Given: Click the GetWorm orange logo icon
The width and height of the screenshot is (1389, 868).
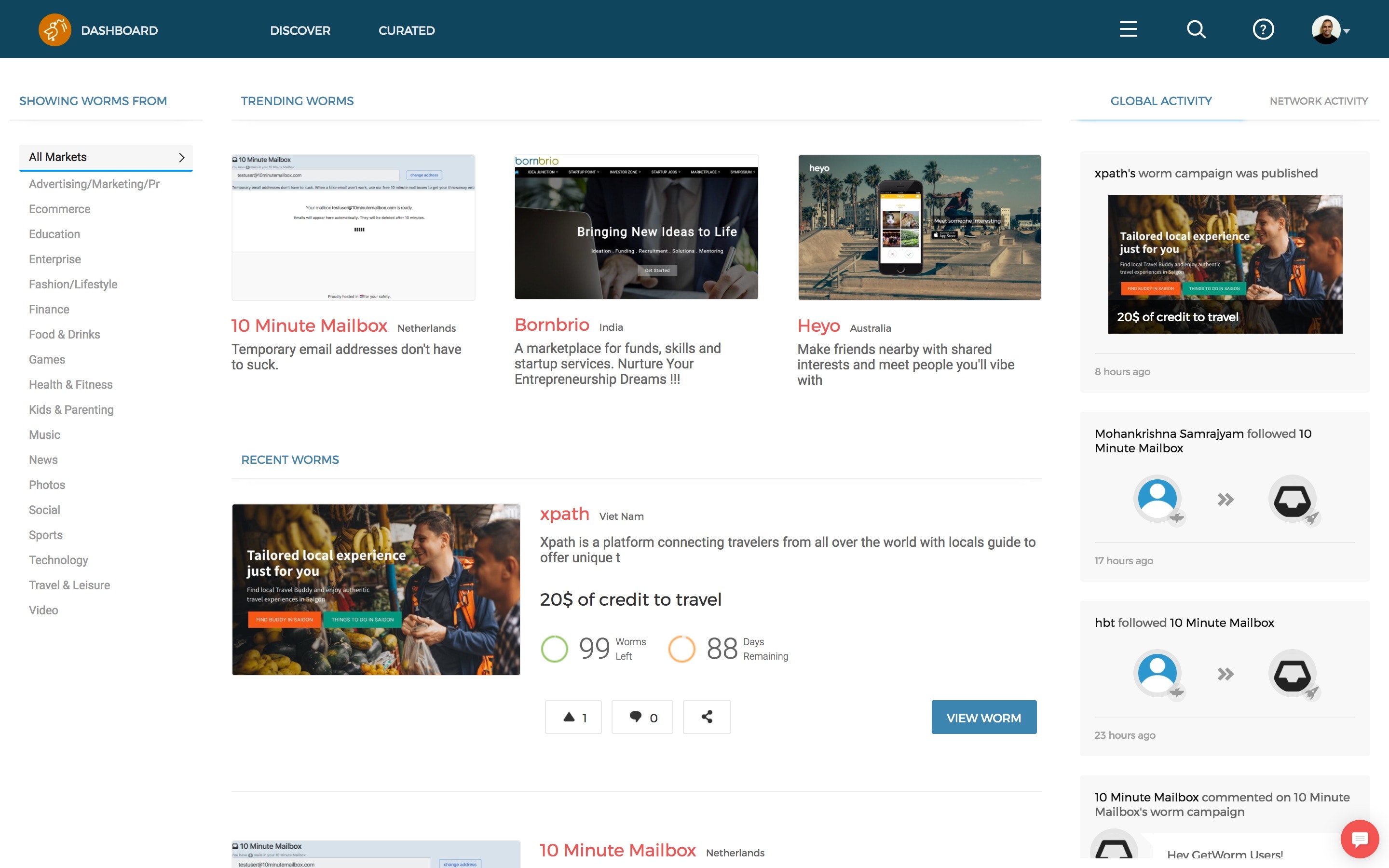Looking at the screenshot, I should point(54,30).
